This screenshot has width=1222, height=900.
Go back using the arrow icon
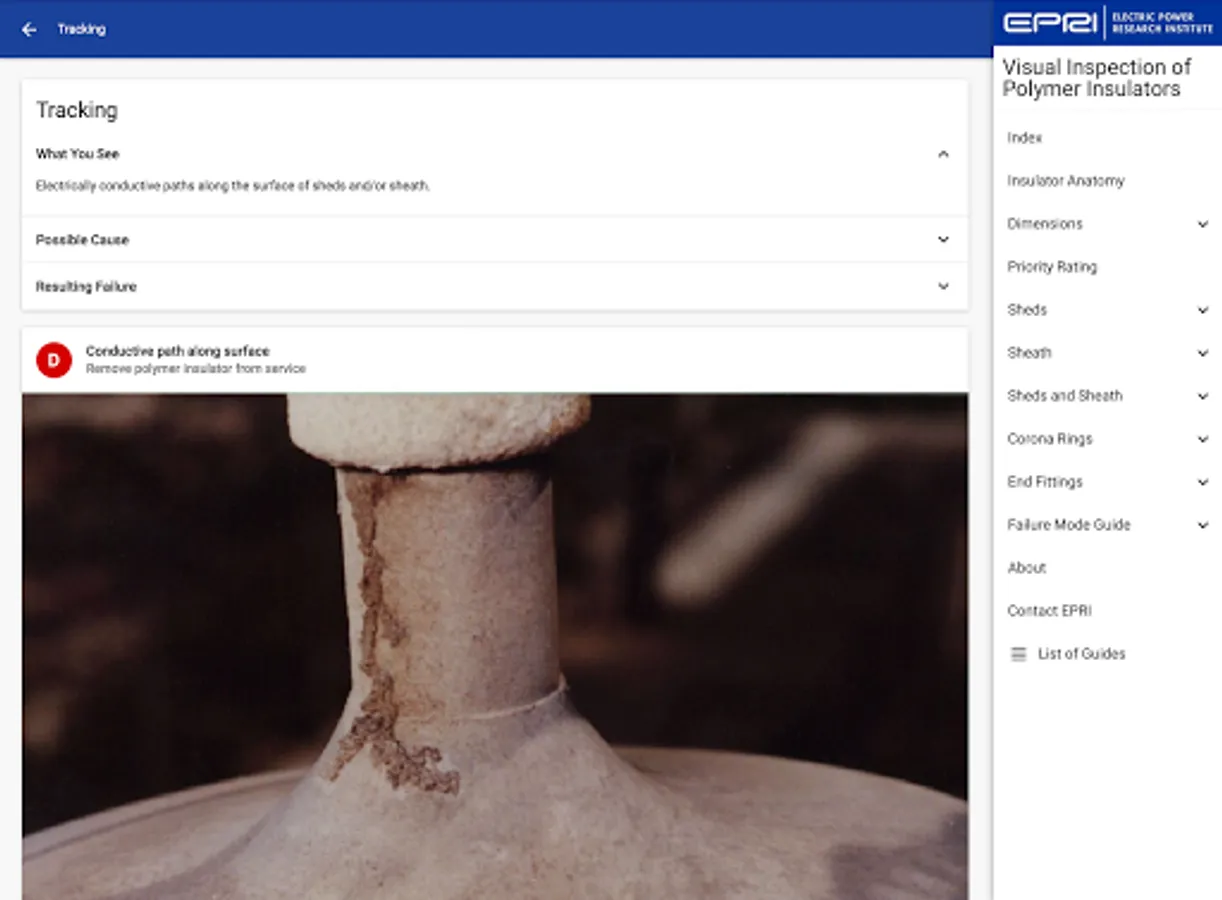click(29, 29)
